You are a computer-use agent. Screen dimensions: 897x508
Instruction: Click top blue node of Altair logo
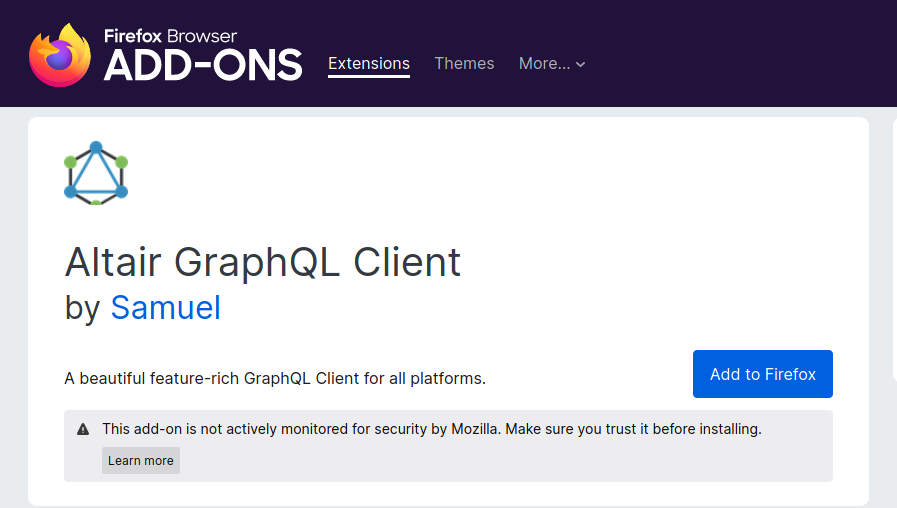click(96, 148)
